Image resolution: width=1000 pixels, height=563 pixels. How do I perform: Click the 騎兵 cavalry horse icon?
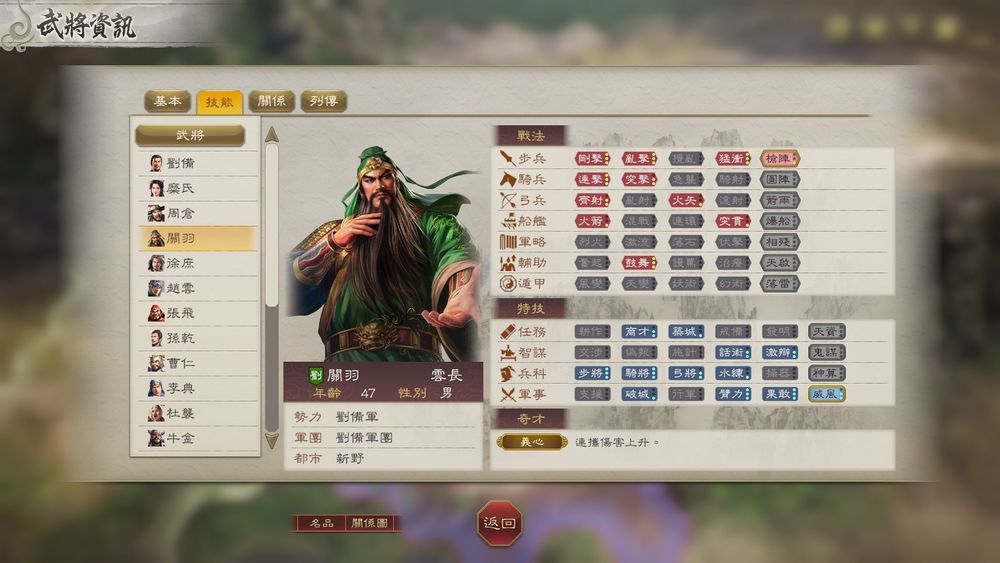point(508,179)
